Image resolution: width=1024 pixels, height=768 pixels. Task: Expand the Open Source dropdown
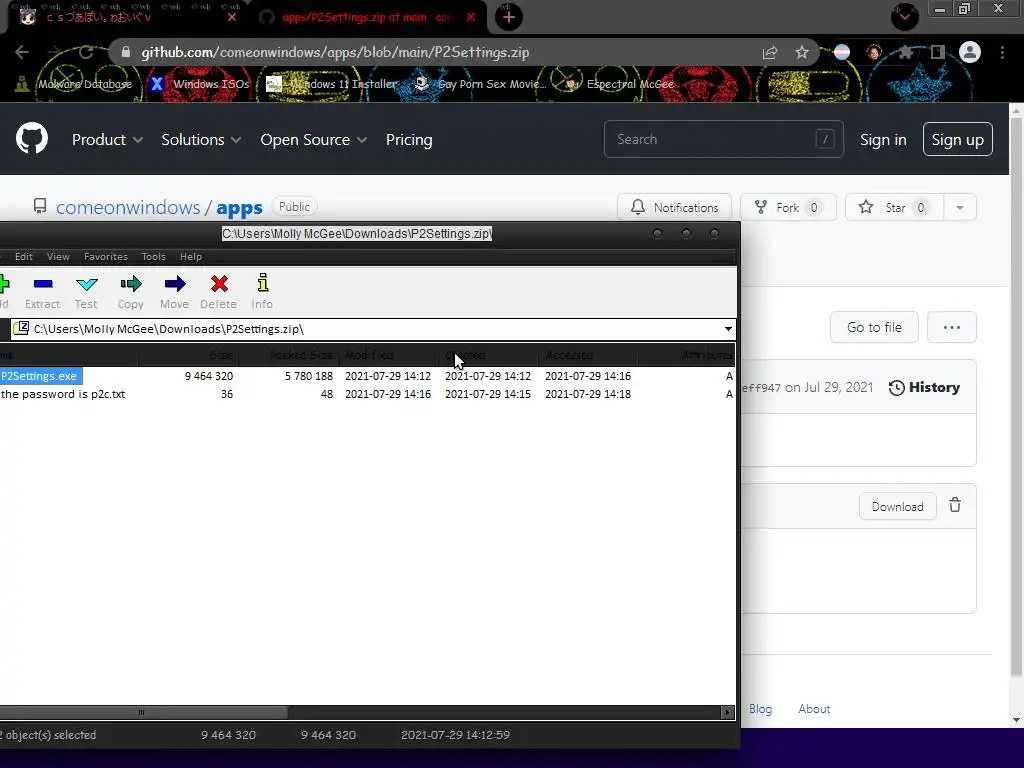[x=313, y=139]
